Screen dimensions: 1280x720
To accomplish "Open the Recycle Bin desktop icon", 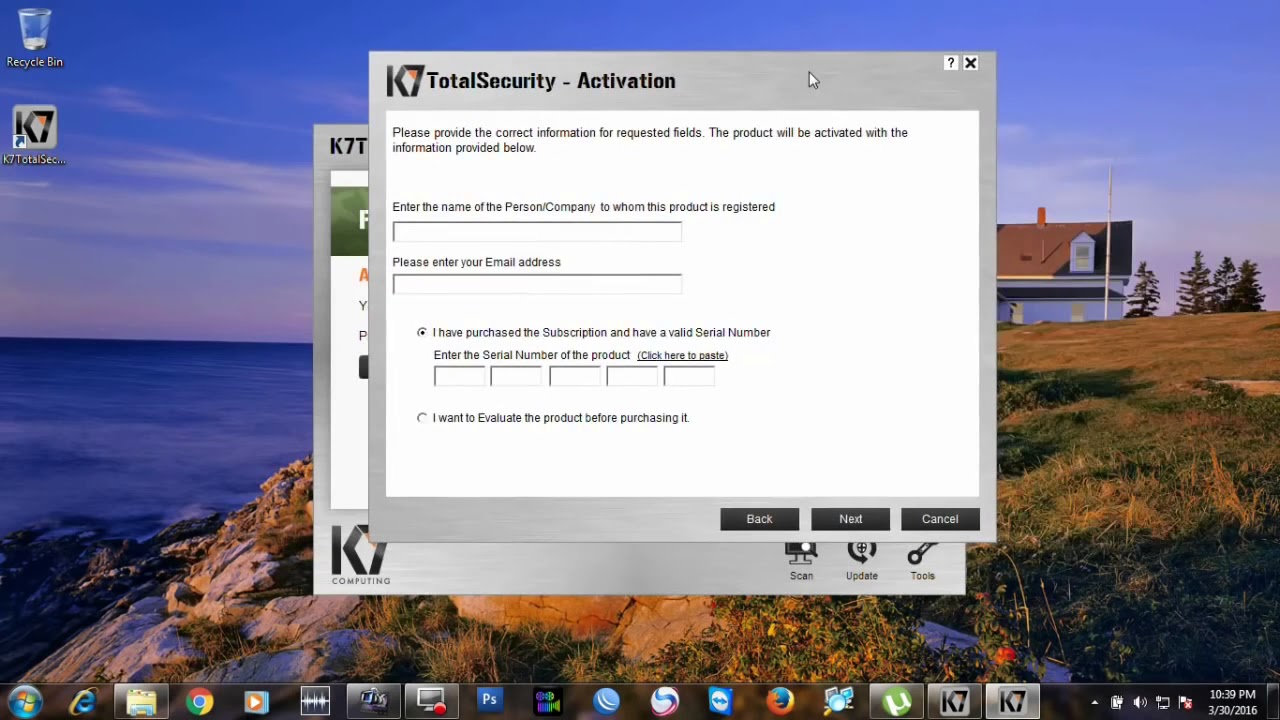I will (x=34, y=38).
